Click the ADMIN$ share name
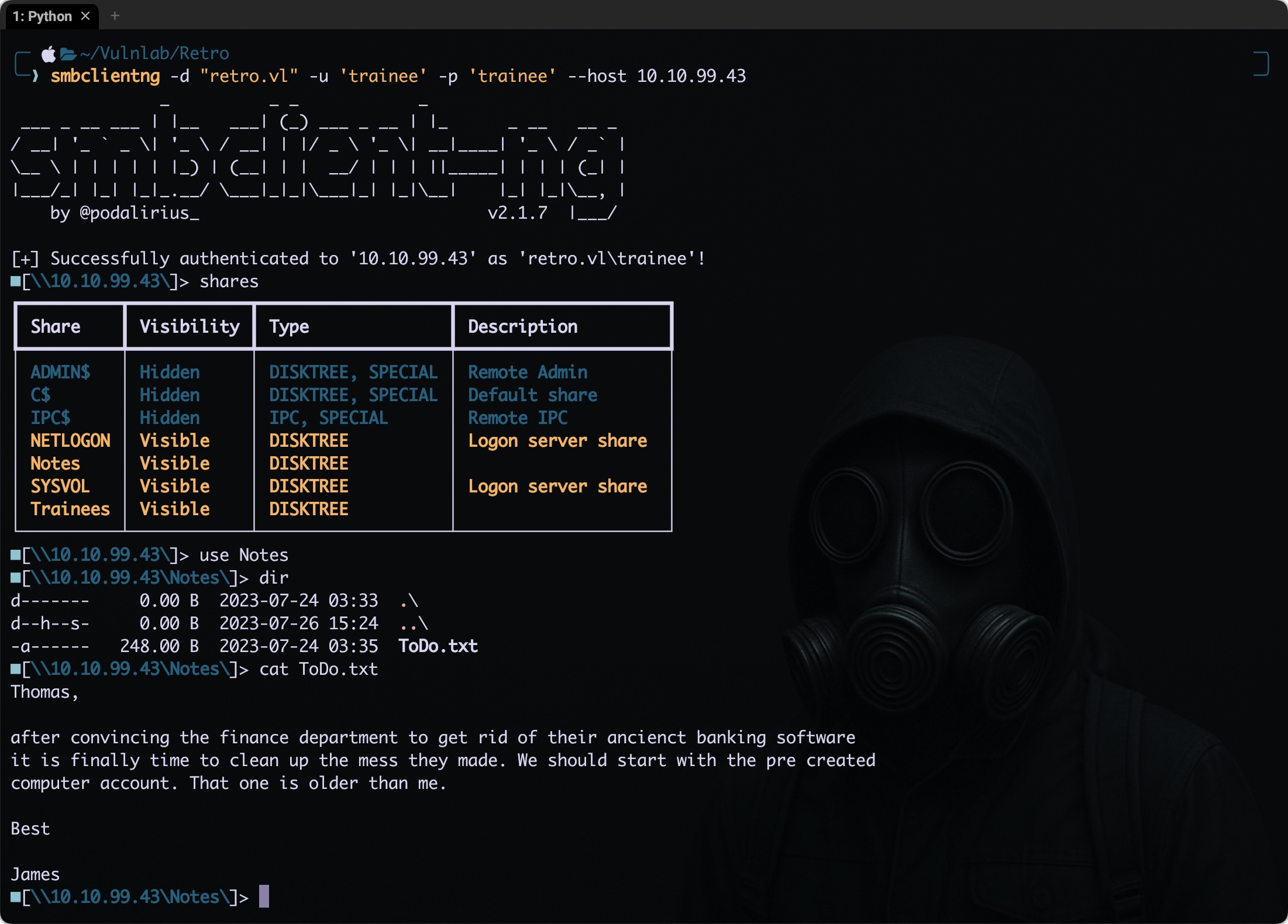 (x=60, y=372)
